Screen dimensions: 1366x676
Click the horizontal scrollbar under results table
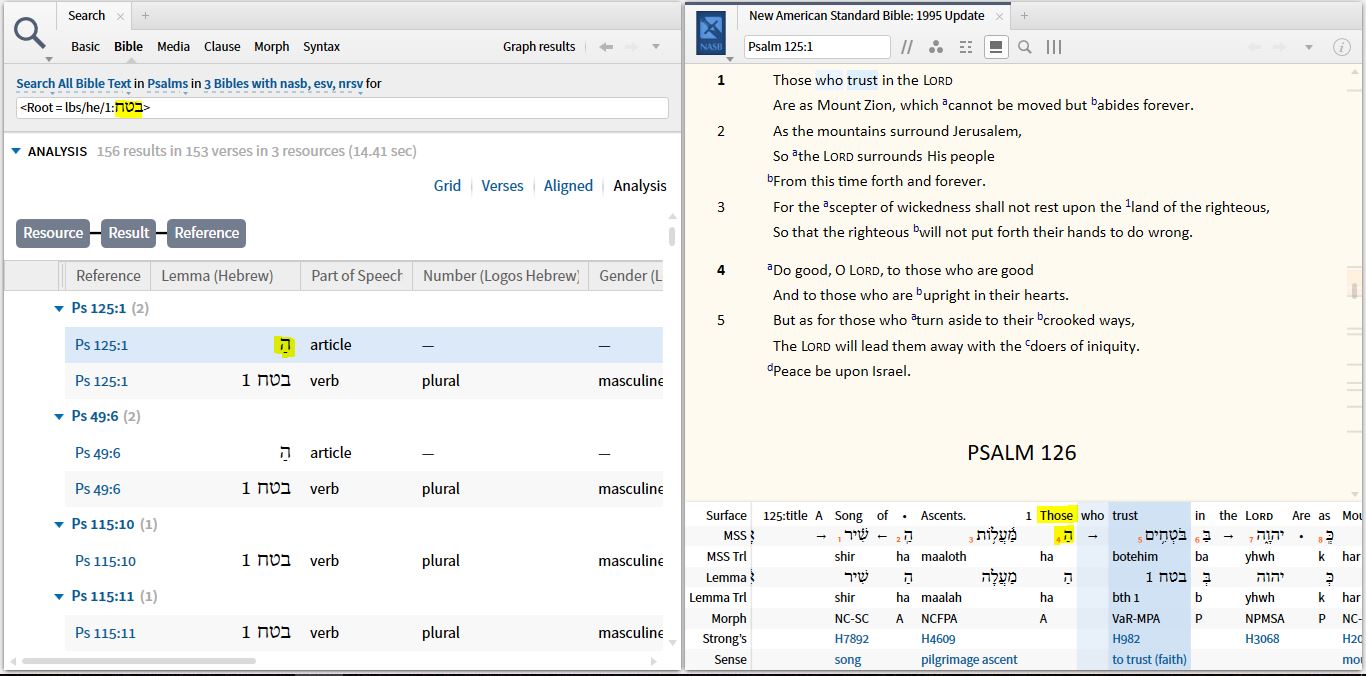[x=139, y=661]
